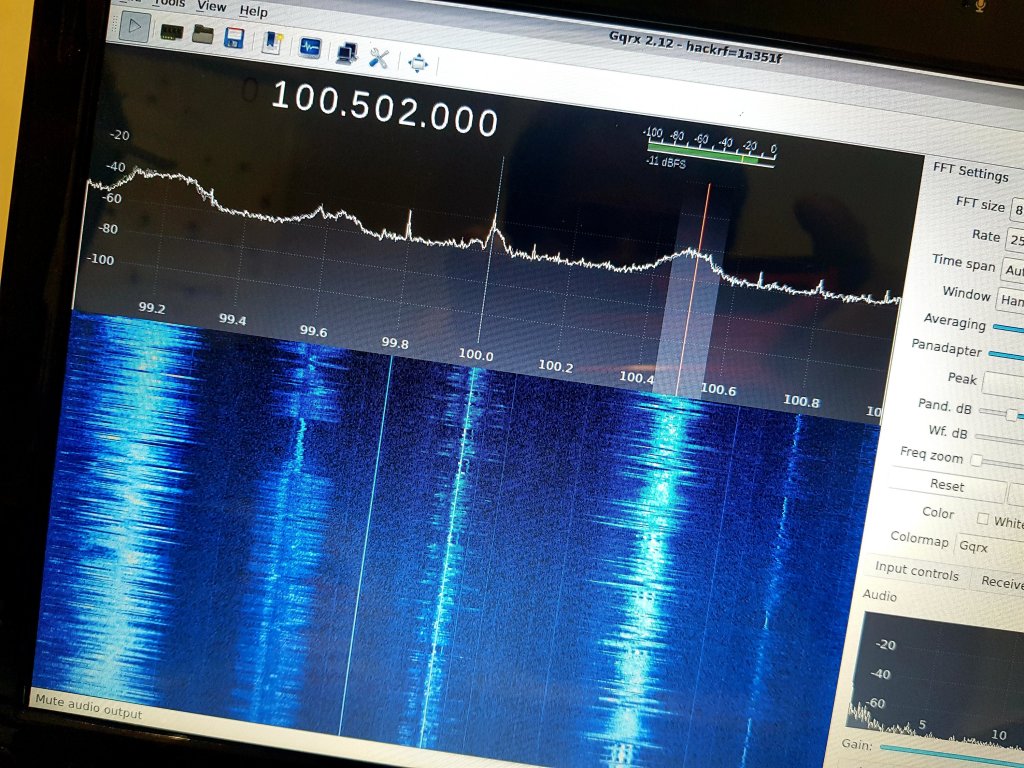Switch to the Input controls tab
The height and width of the screenshot is (768, 1024).
point(916,572)
